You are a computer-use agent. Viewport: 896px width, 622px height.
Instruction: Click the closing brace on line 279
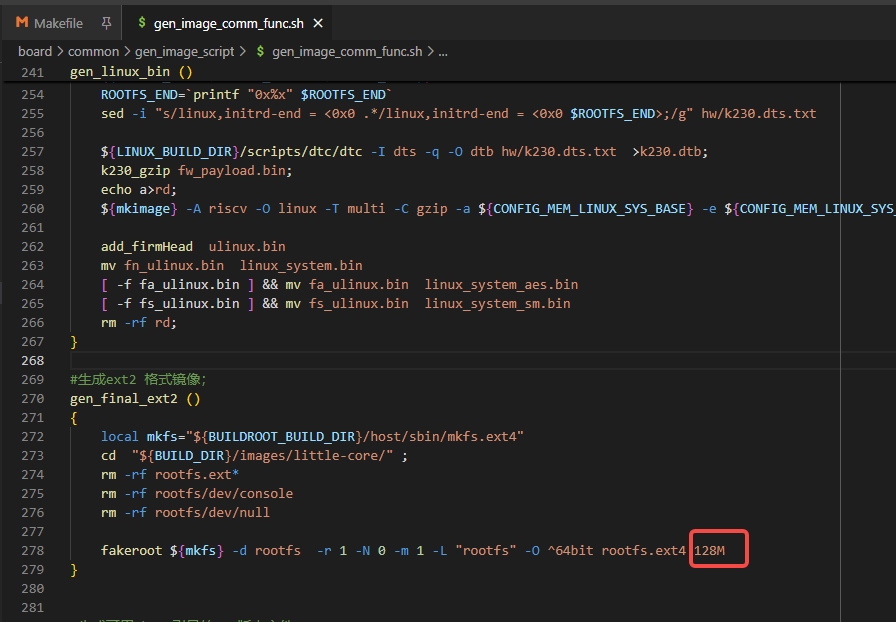coord(74,570)
